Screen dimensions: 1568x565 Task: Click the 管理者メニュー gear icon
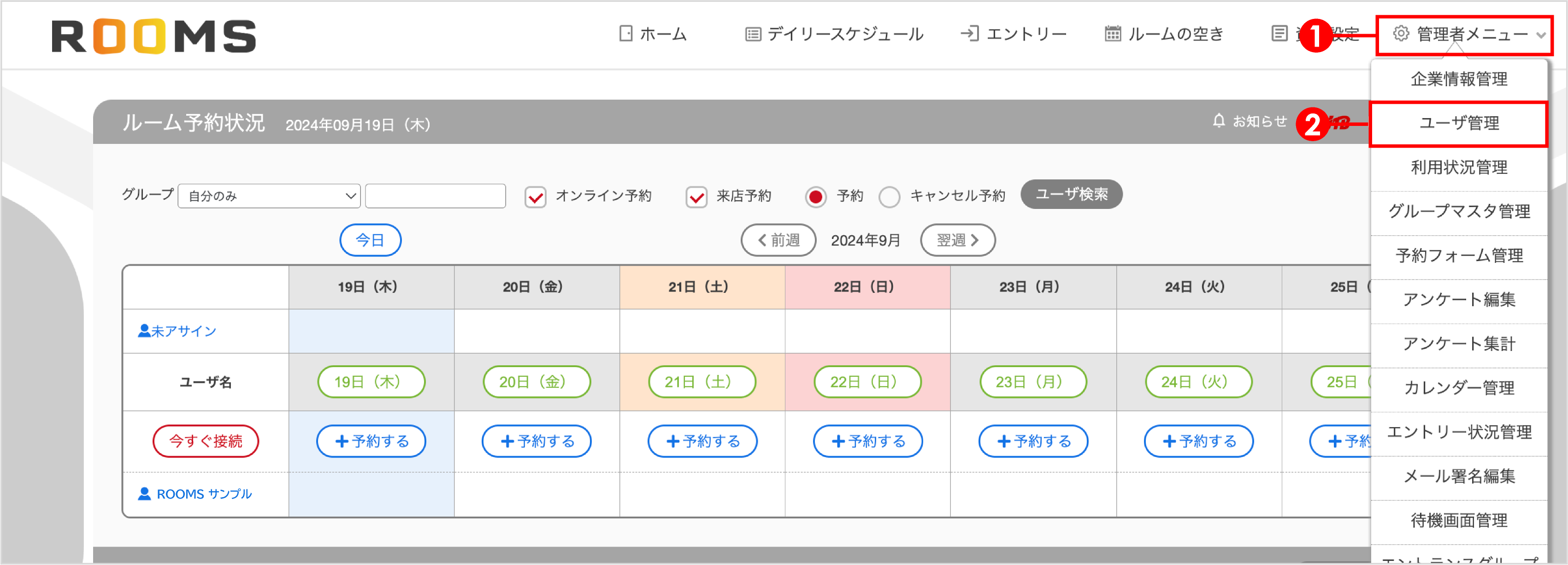pos(1400,34)
